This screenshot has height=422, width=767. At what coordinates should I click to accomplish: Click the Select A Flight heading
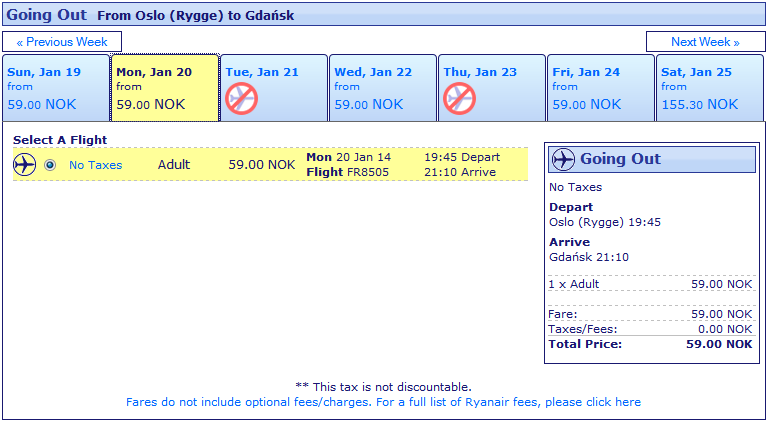pos(60,140)
